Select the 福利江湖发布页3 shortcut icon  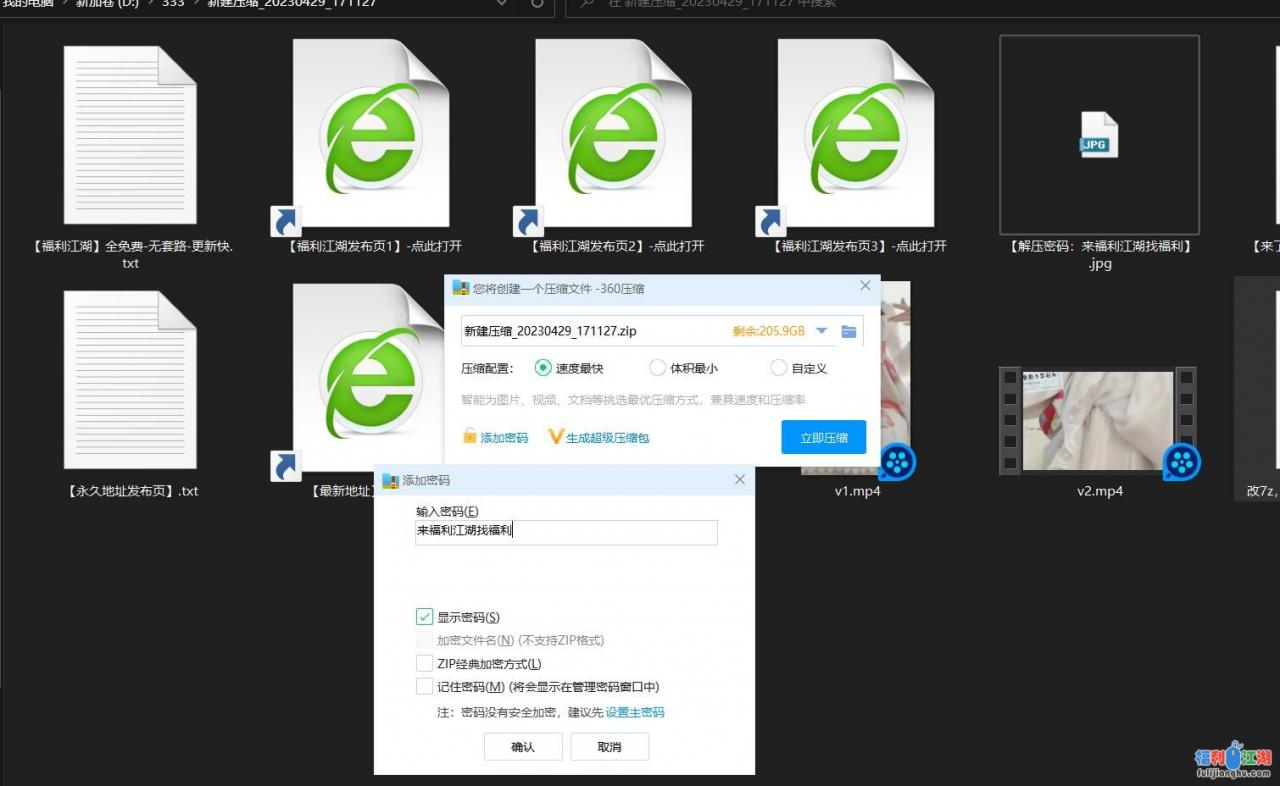857,135
